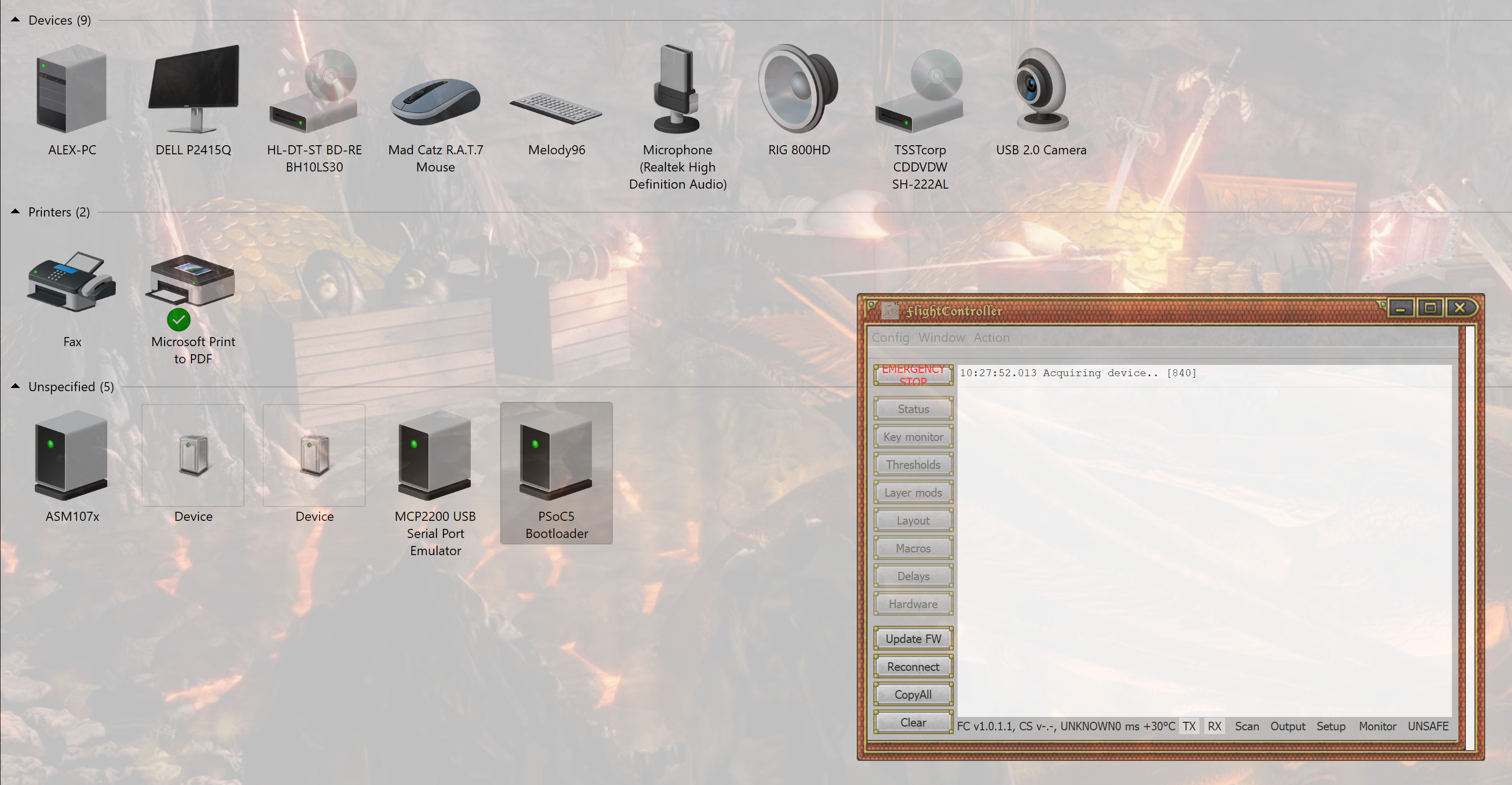Toggle the UNSAFE status indicator
Image resolution: width=1512 pixels, height=785 pixels.
coord(1428,727)
